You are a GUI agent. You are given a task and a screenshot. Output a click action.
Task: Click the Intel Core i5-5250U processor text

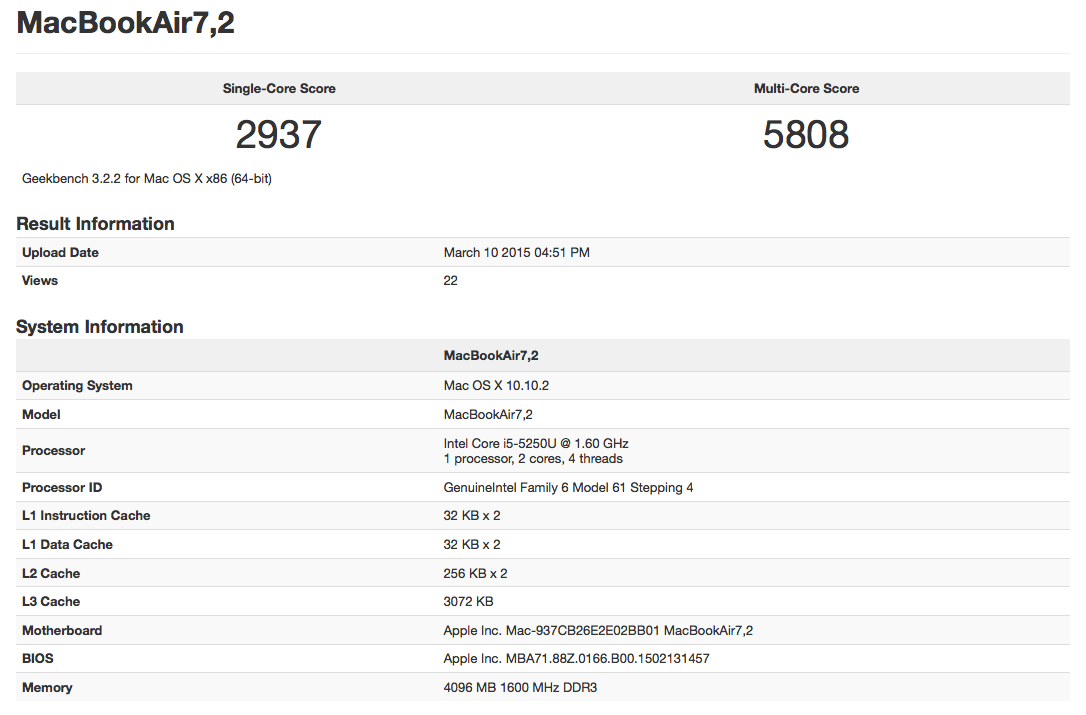click(x=536, y=443)
